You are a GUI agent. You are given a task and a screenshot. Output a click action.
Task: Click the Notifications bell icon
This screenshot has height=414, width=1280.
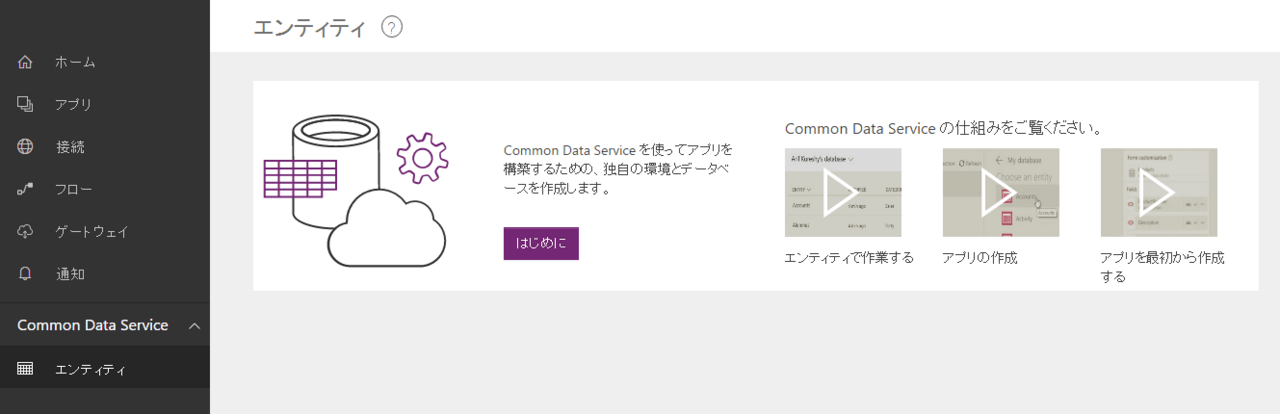tap(25, 273)
